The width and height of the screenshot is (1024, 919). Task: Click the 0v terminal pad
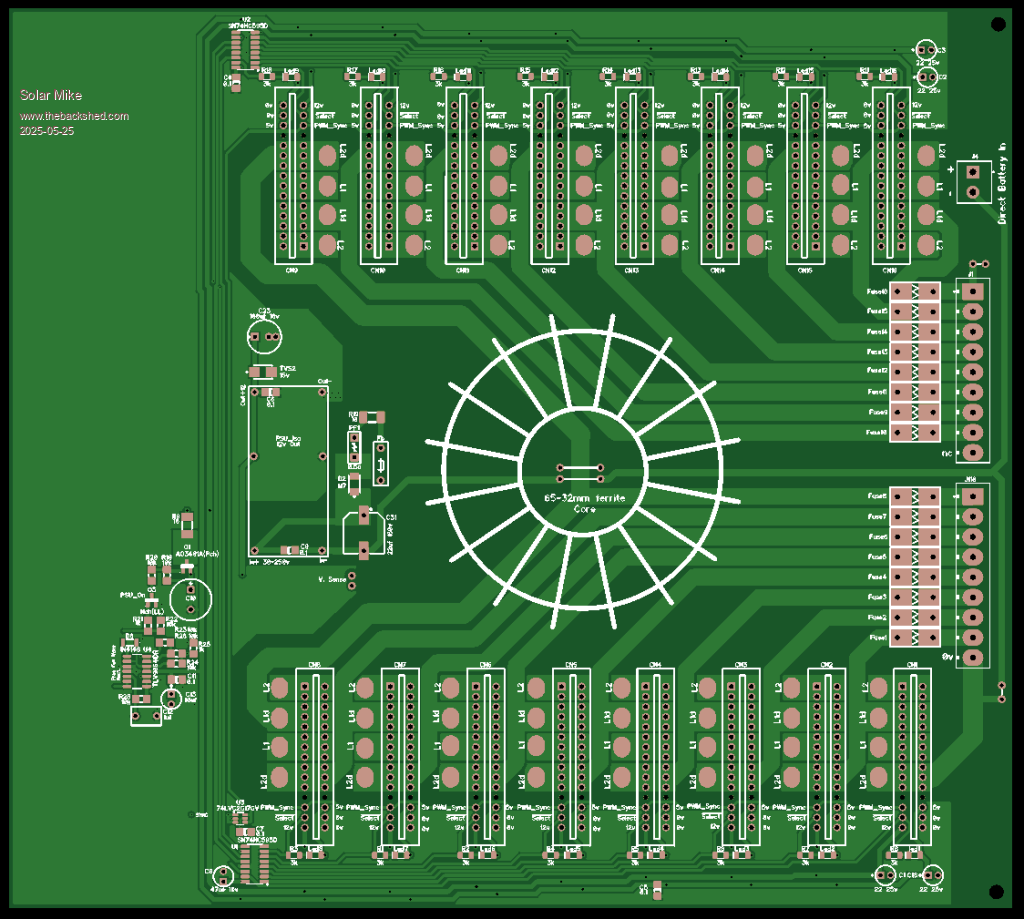point(972,657)
